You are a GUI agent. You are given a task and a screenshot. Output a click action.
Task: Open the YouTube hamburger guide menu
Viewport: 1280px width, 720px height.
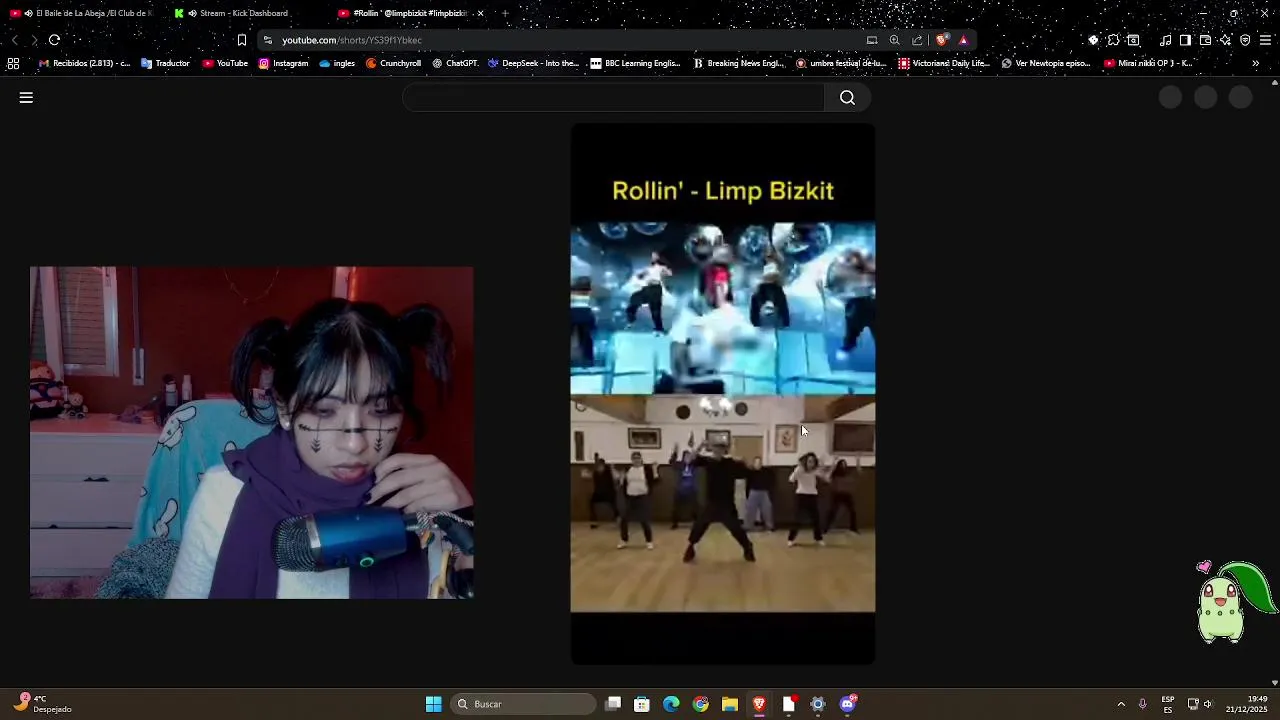click(x=26, y=97)
